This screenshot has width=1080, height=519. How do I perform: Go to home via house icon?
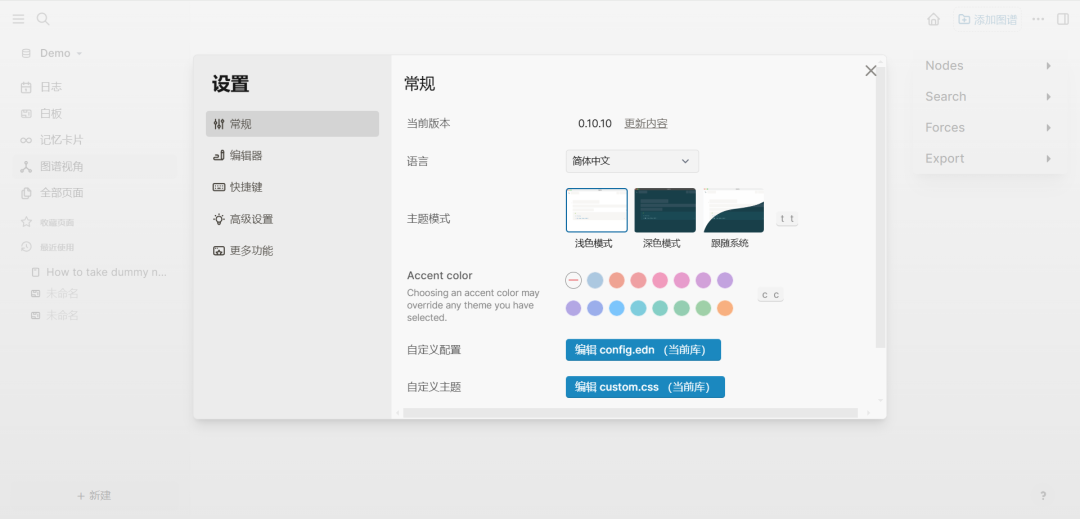[x=933, y=19]
